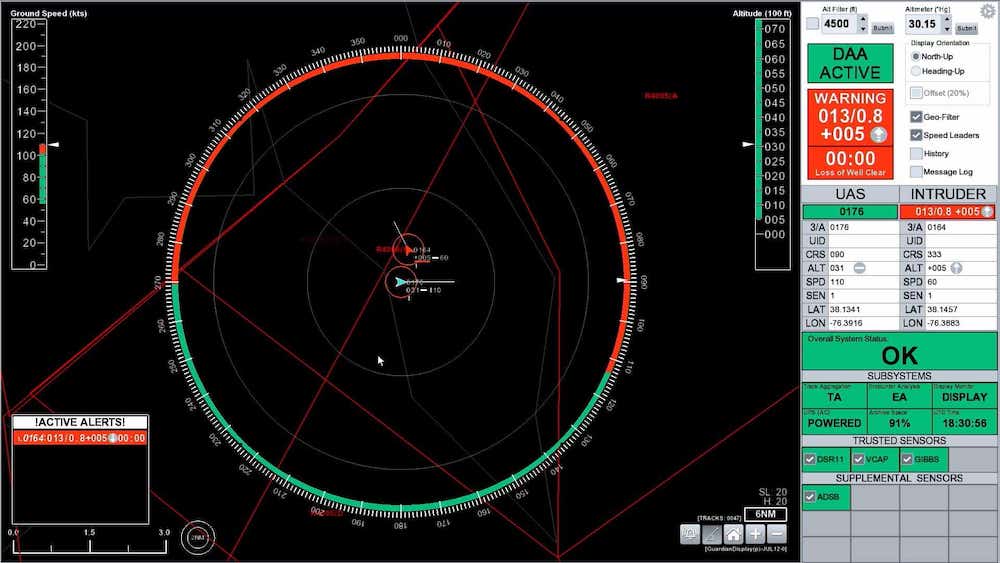Click the ownship UAS cyan aircraft symbol
Screen dimensions: 1000x563
coord(400,282)
